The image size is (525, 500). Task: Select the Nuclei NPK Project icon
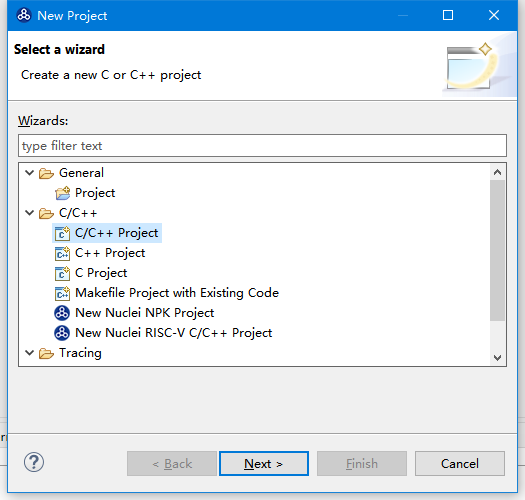tap(62, 313)
